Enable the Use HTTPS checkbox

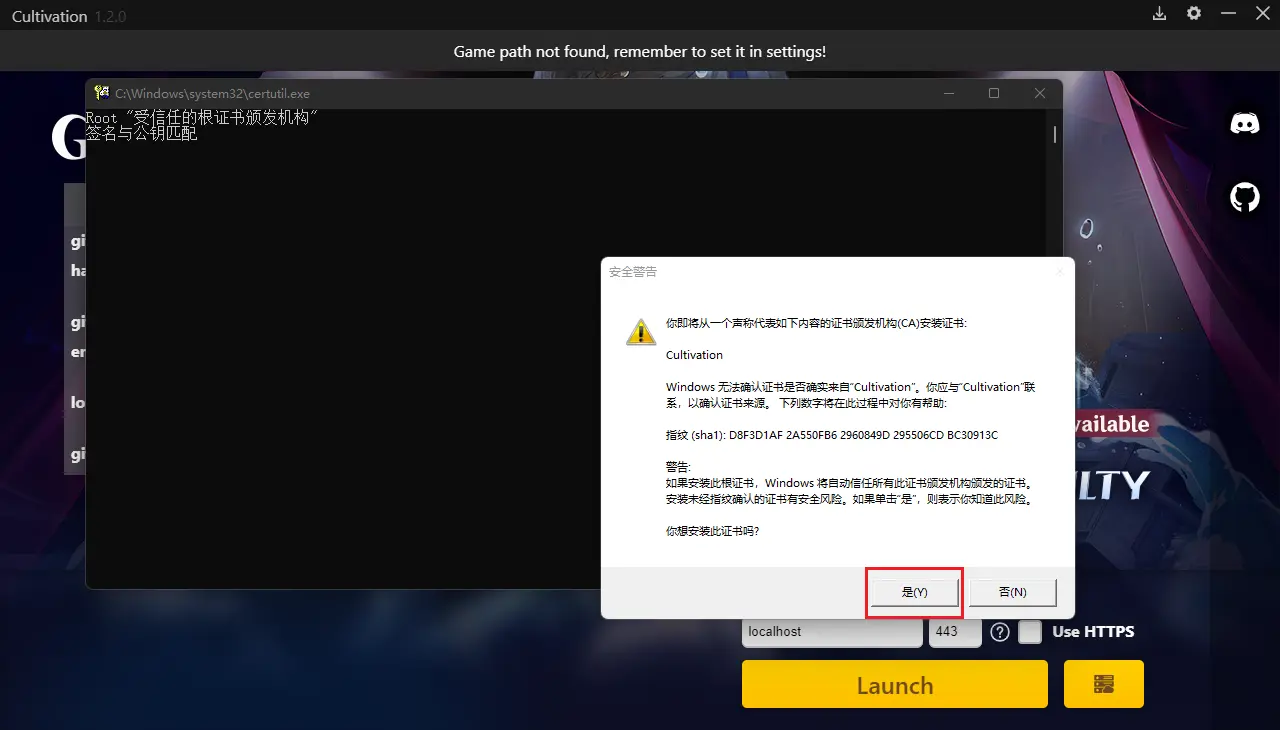[1029, 631]
